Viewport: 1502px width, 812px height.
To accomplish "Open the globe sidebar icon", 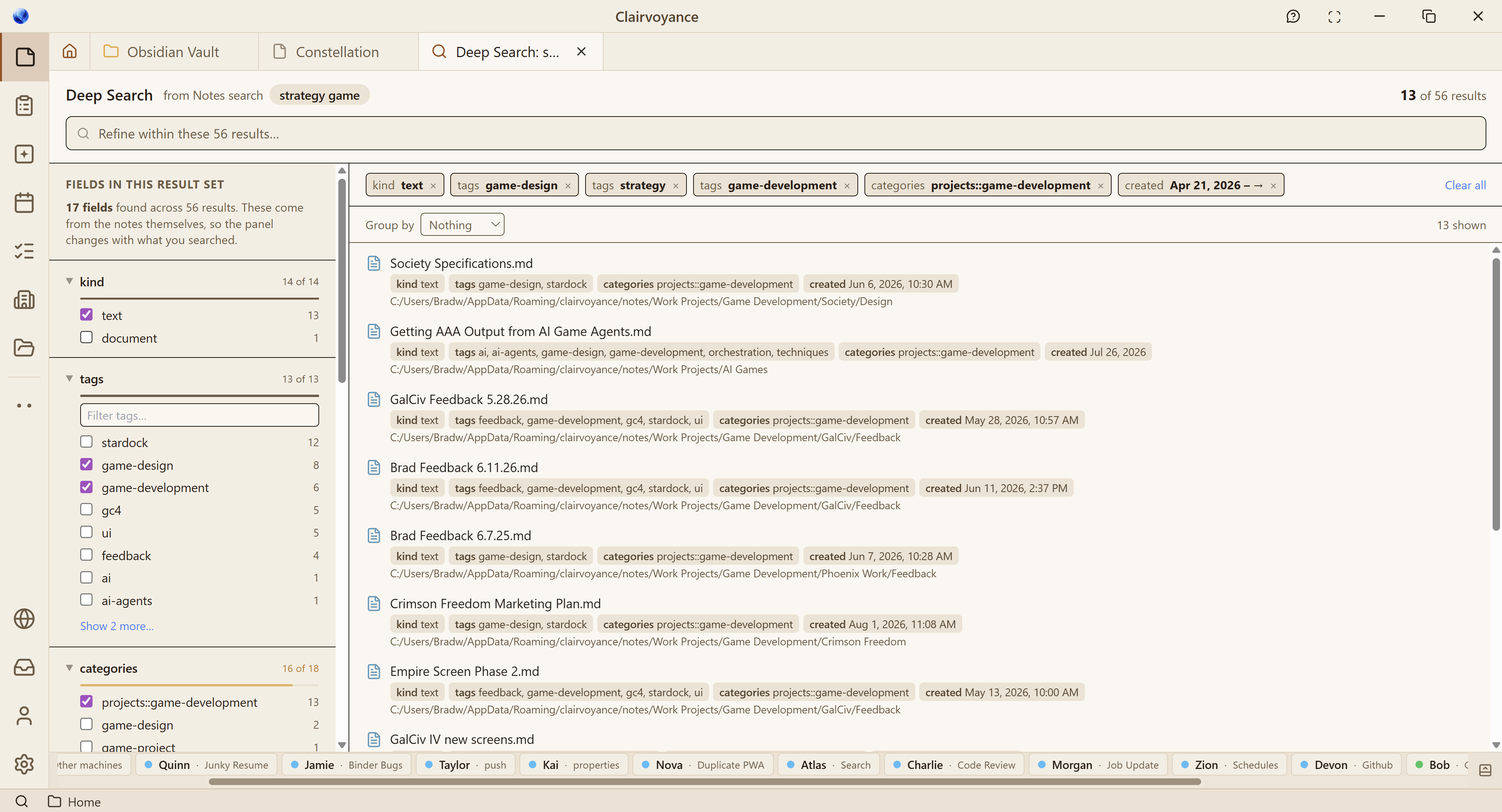I will coord(24,618).
